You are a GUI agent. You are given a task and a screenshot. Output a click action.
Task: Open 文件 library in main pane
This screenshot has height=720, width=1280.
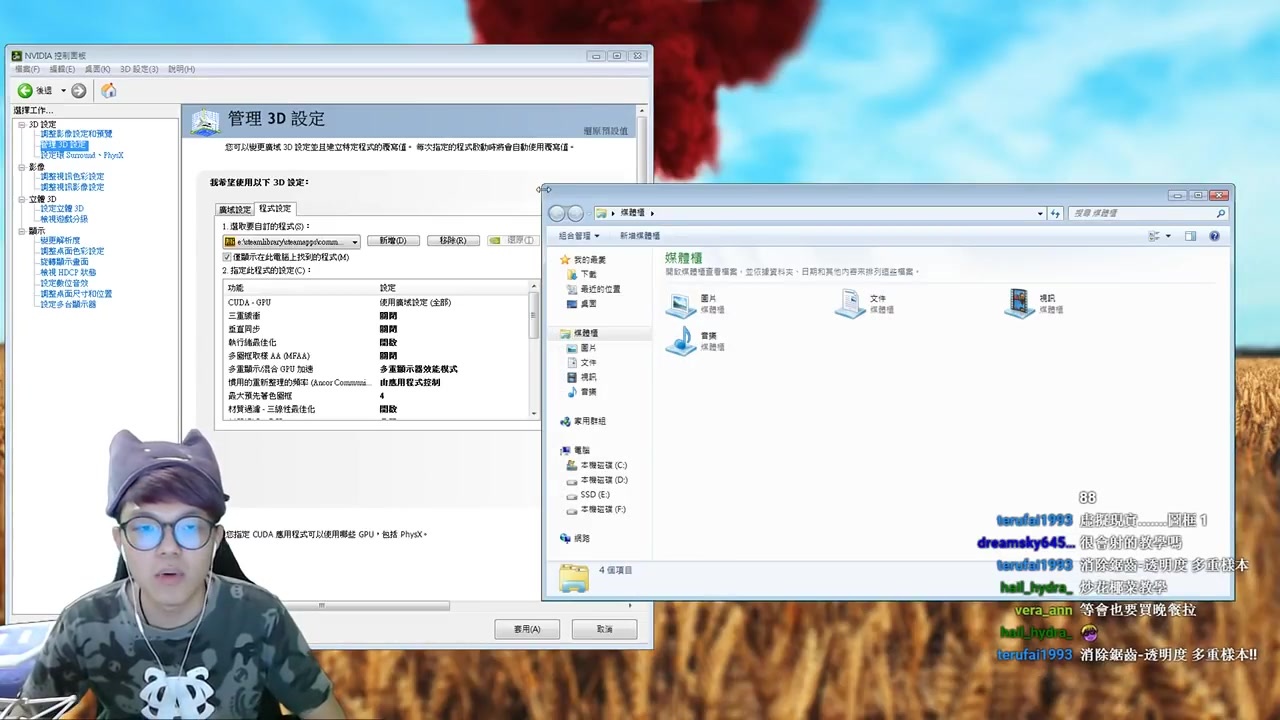point(866,303)
